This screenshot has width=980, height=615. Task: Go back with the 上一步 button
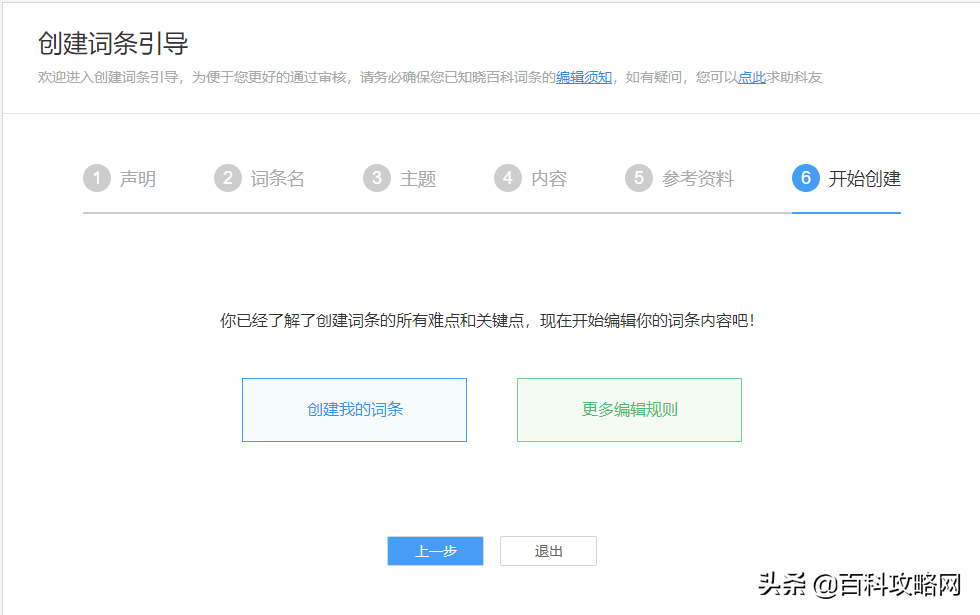(435, 551)
